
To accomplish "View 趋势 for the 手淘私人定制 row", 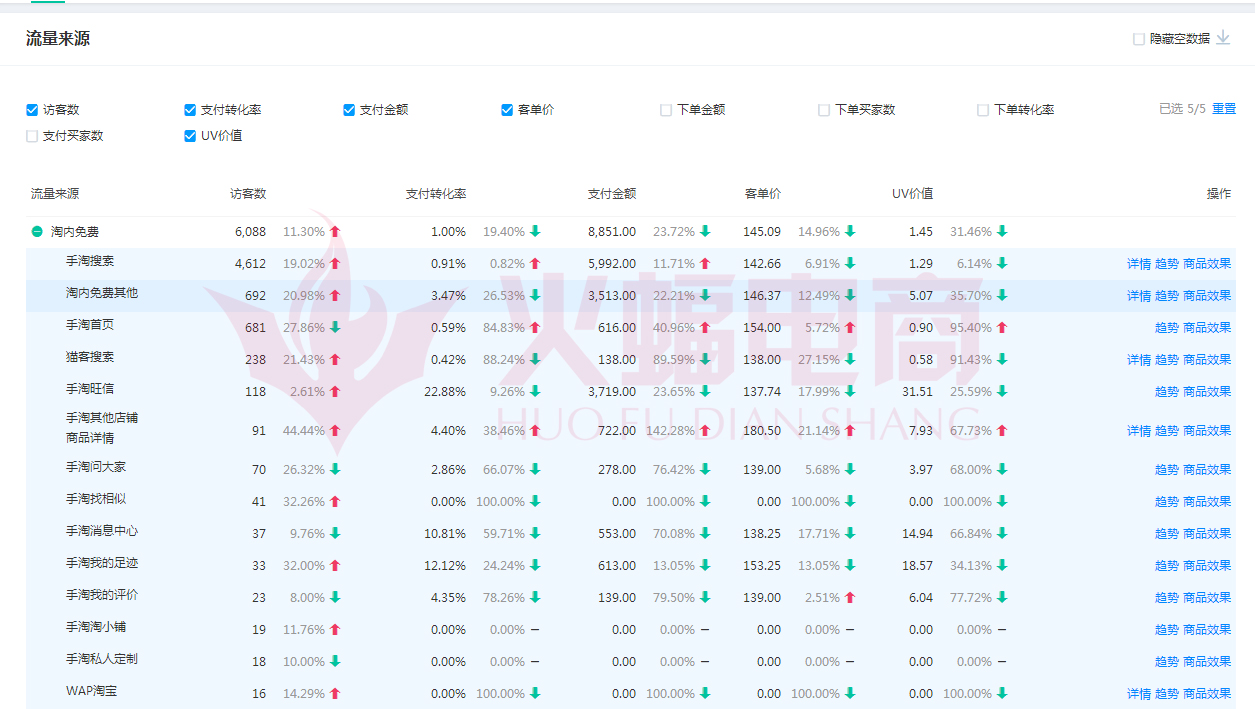I will pos(1167,662).
